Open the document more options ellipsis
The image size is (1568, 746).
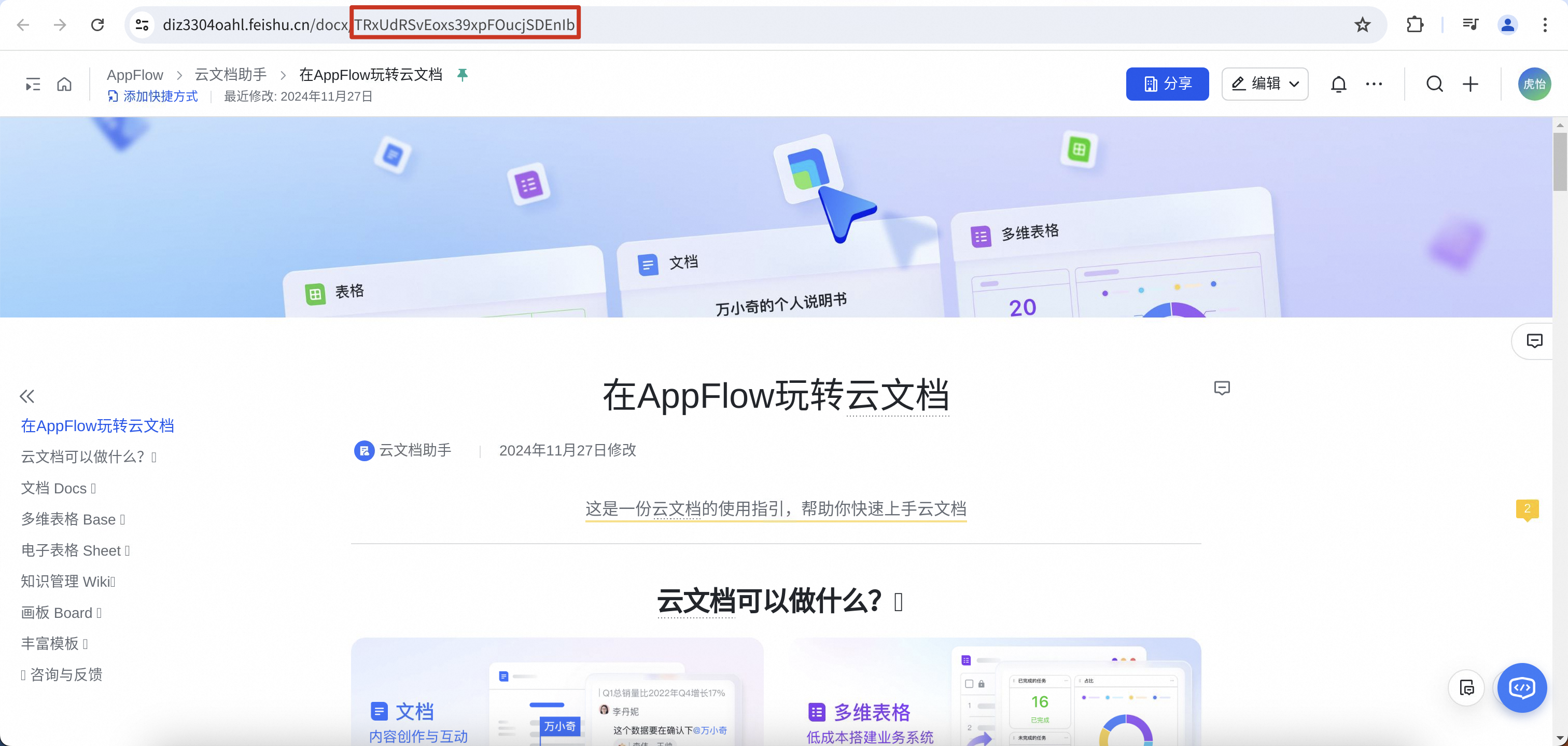(1374, 84)
